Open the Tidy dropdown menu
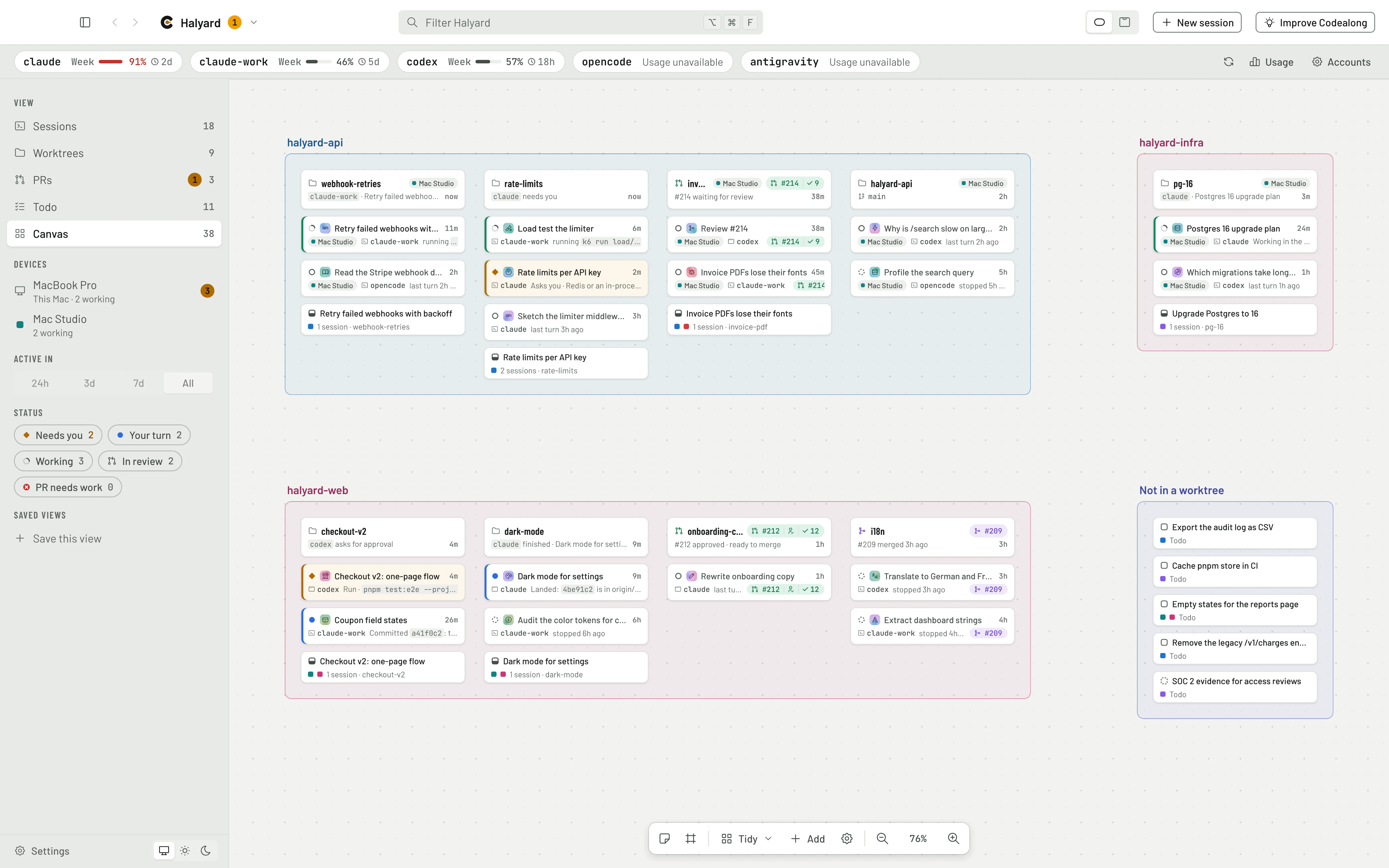1389x868 pixels. click(x=746, y=839)
